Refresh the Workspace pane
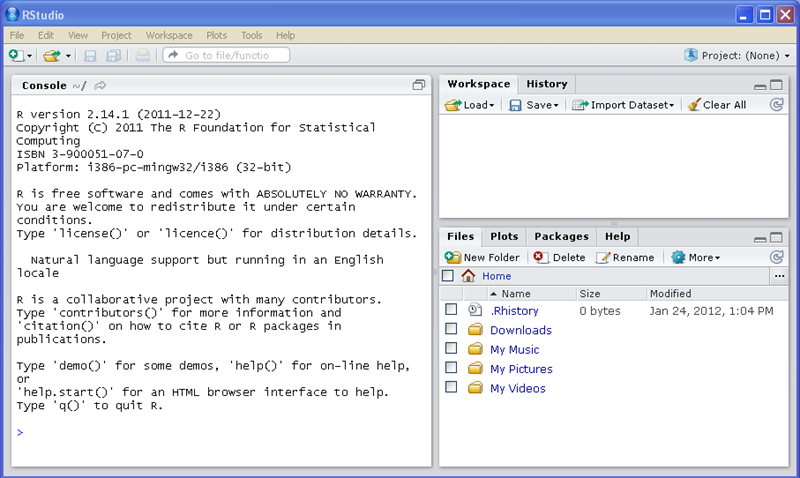800x478 pixels. point(777,104)
